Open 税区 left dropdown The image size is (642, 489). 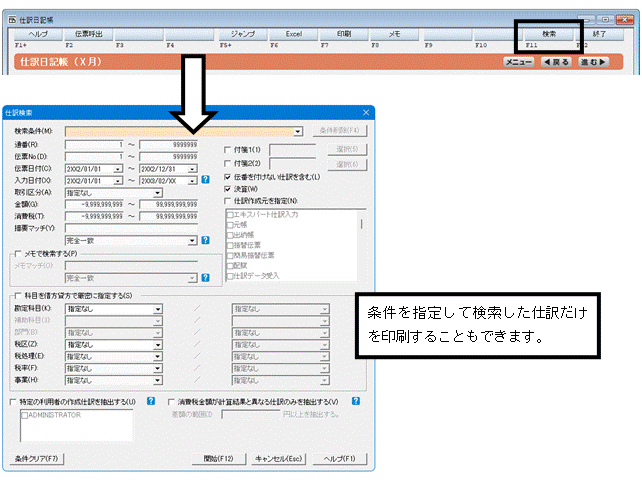pyautogui.click(x=158, y=345)
